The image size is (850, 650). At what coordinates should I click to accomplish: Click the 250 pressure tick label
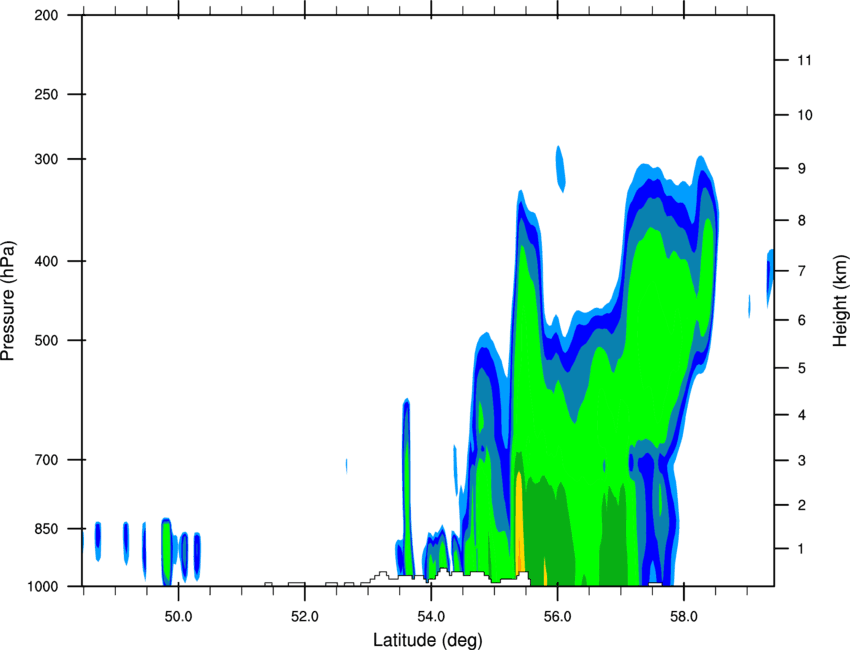tap(46, 95)
